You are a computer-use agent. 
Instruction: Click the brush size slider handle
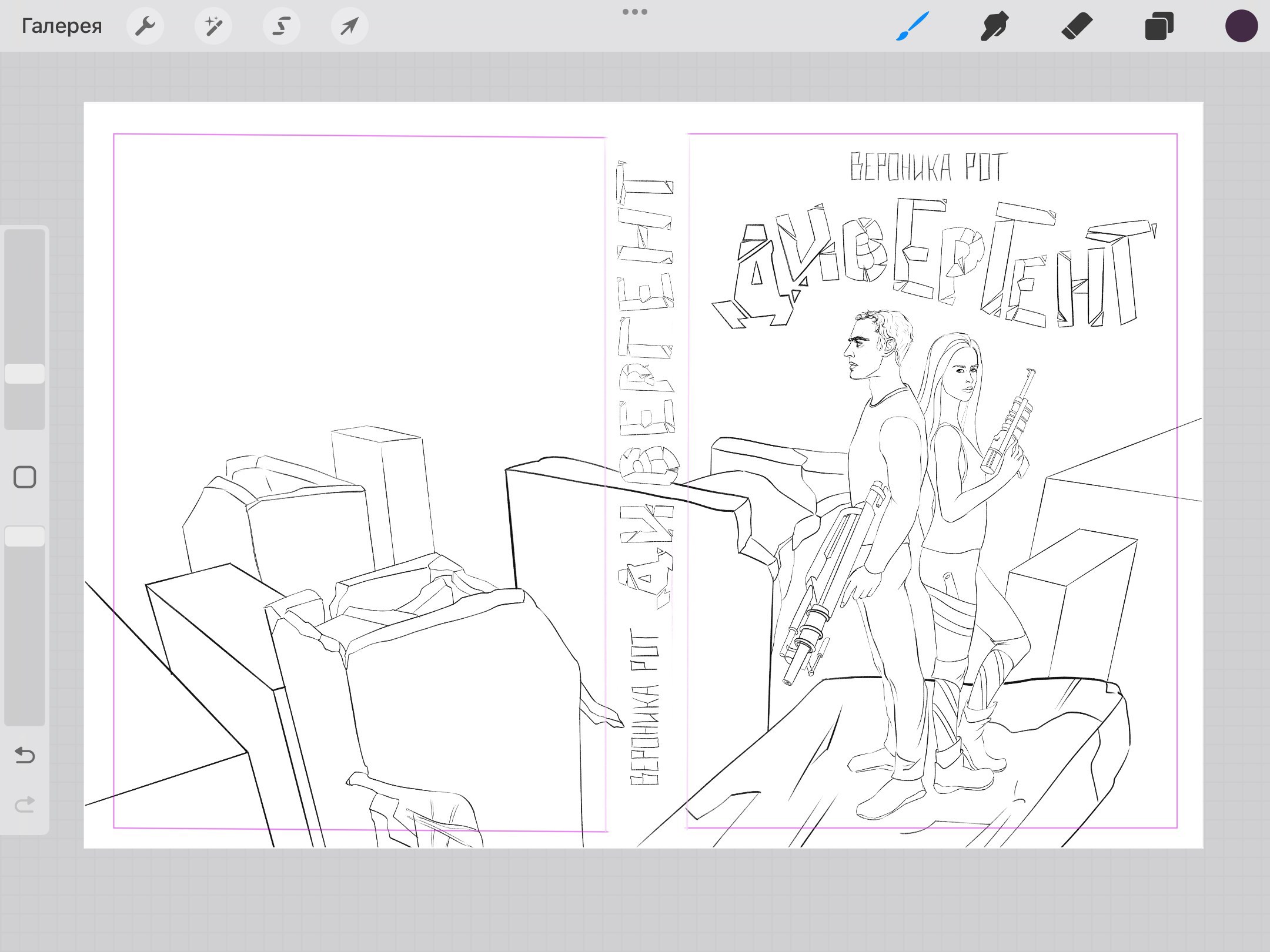[25, 374]
